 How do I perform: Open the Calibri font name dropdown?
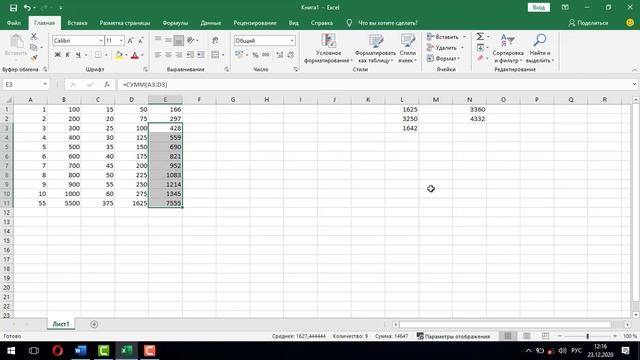[x=100, y=40]
